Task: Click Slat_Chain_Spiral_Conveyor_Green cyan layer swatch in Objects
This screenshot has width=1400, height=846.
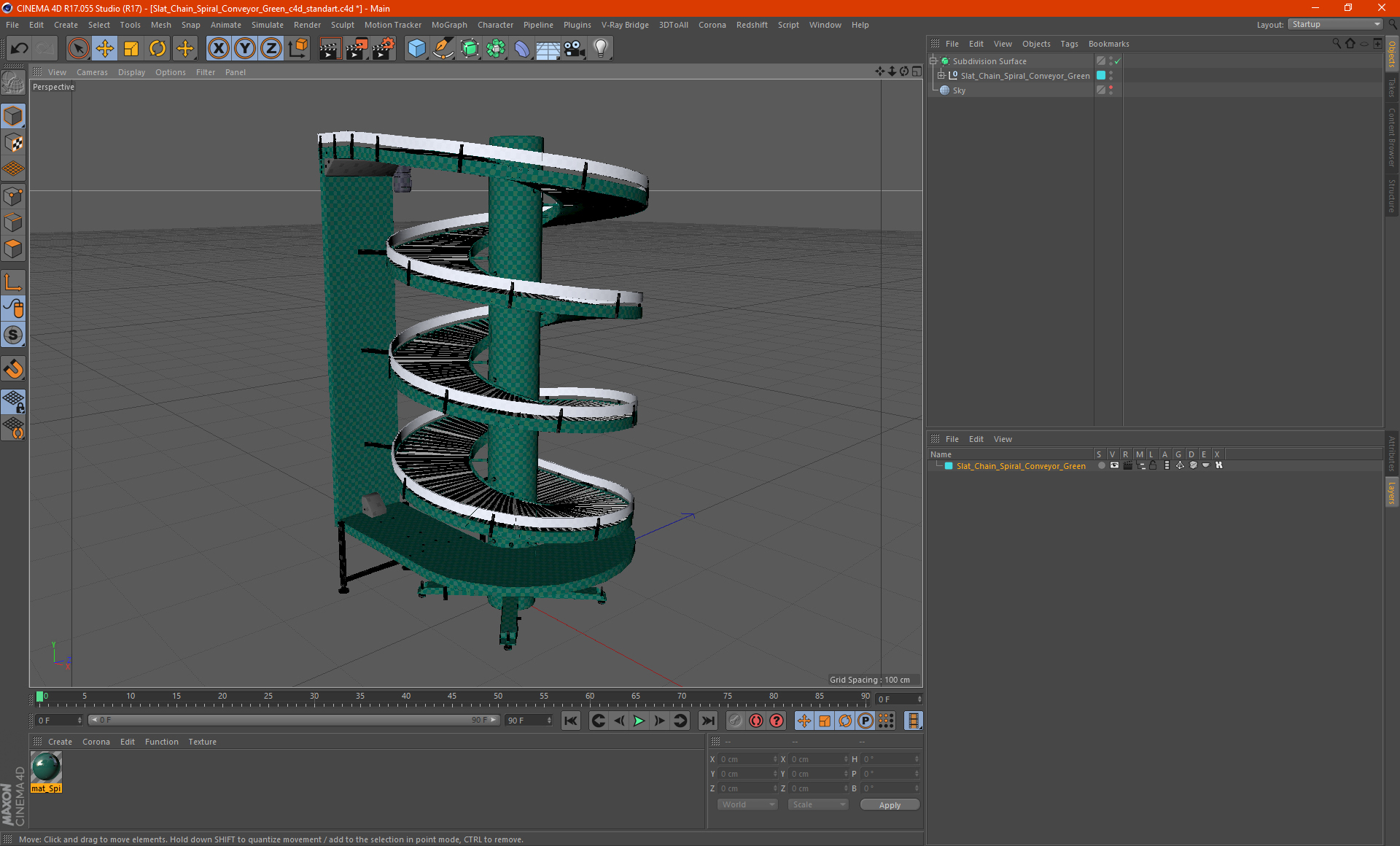Action: point(1101,76)
